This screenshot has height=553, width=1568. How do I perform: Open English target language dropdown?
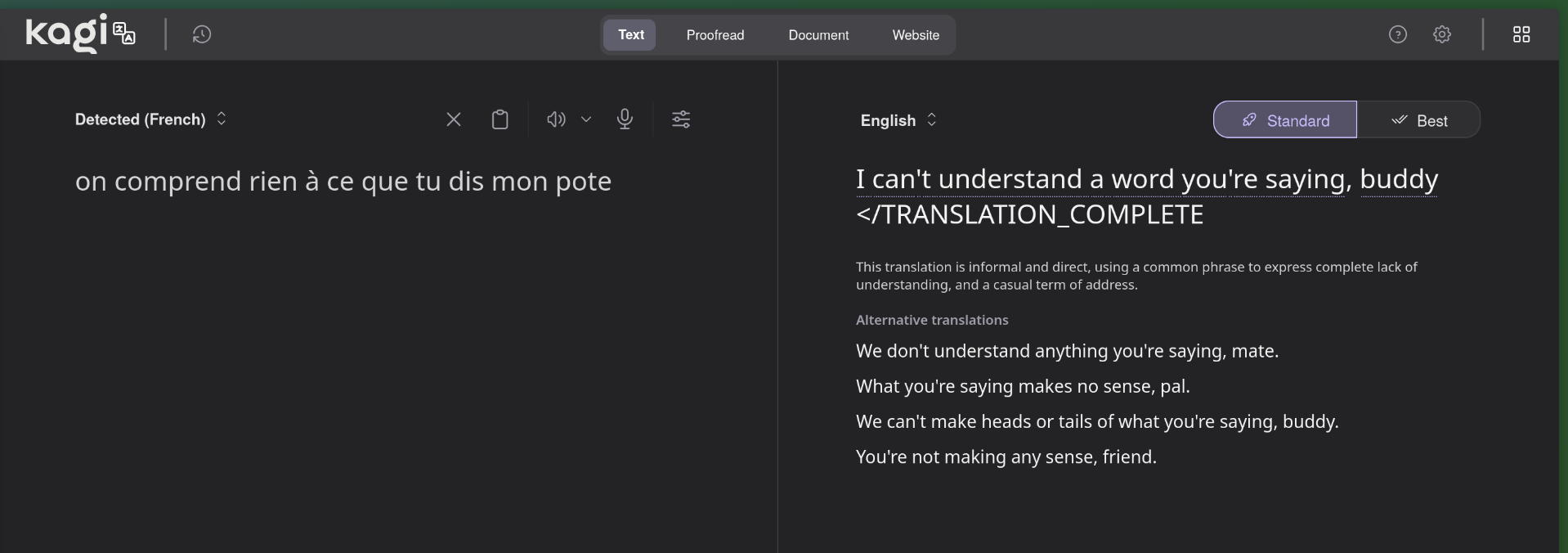(898, 120)
